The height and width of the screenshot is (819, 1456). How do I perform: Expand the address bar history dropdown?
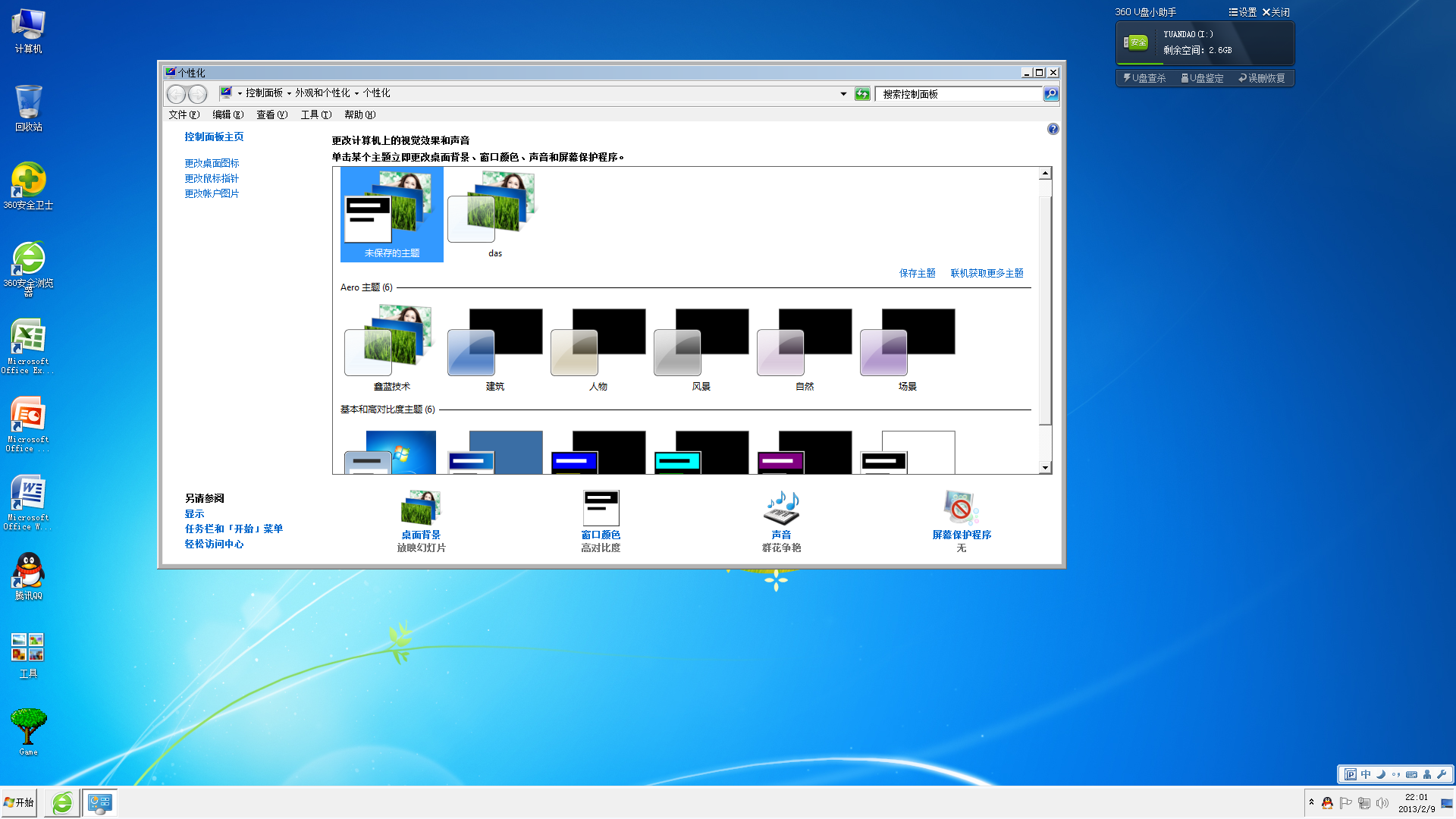[843, 94]
